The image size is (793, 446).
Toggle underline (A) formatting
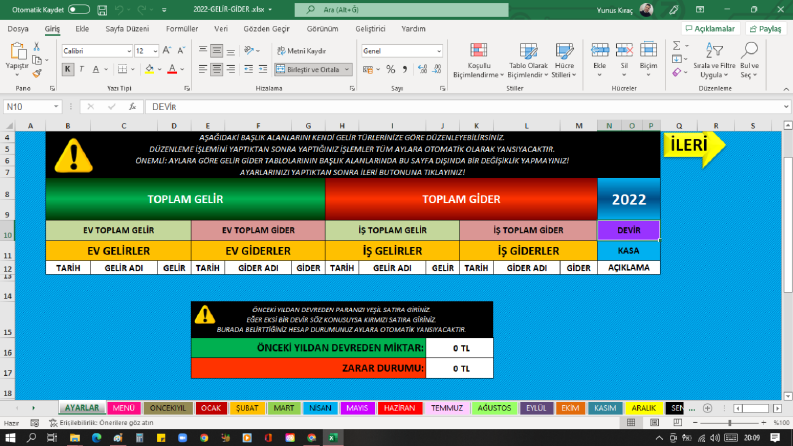[96, 69]
